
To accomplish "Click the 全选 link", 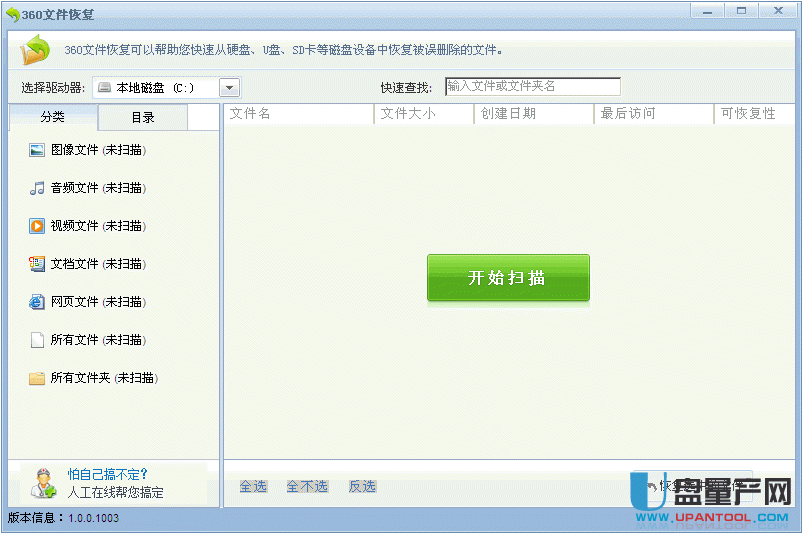I will tap(253, 486).
